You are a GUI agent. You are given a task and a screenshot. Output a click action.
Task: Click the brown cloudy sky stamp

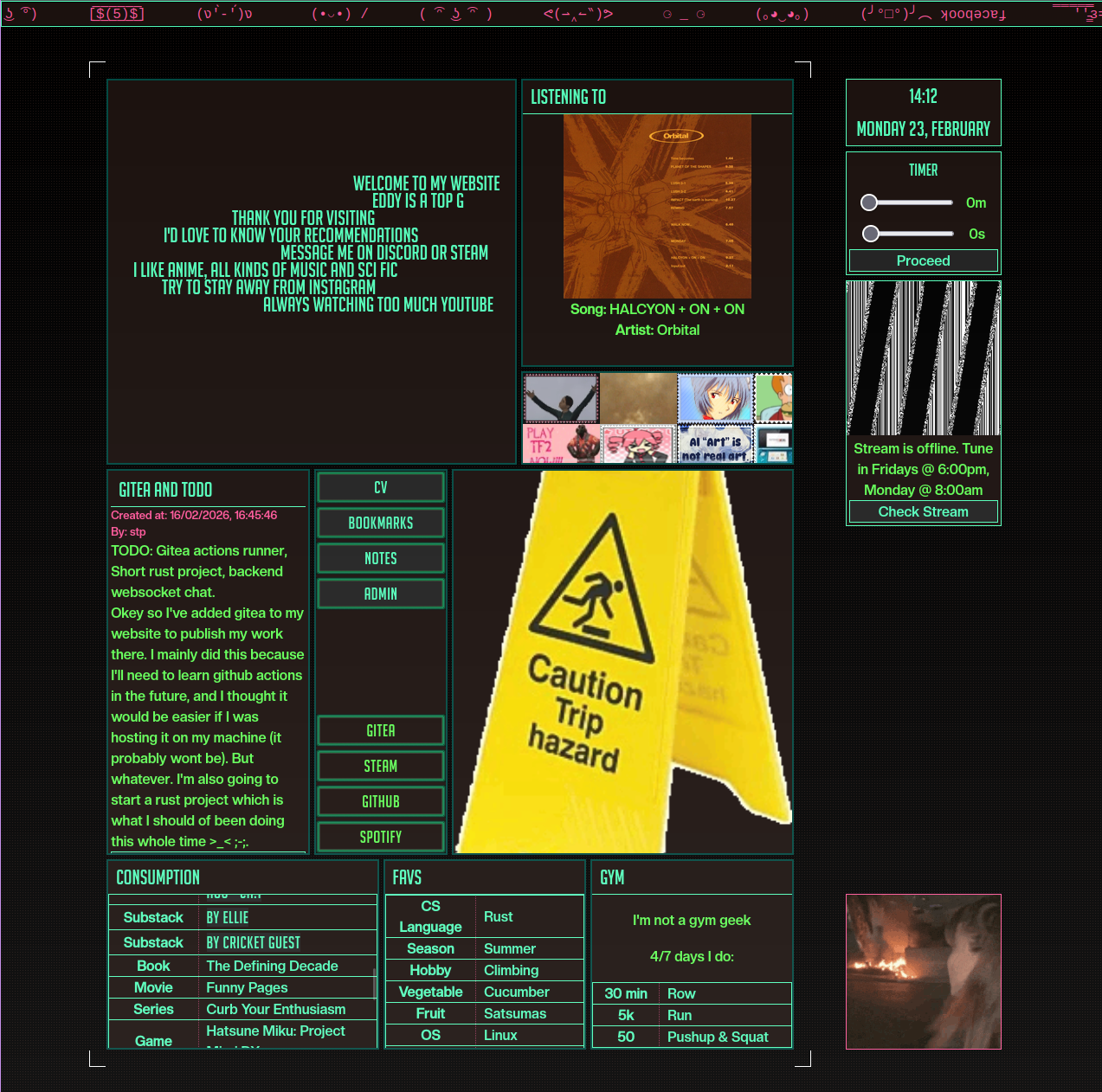click(639, 398)
